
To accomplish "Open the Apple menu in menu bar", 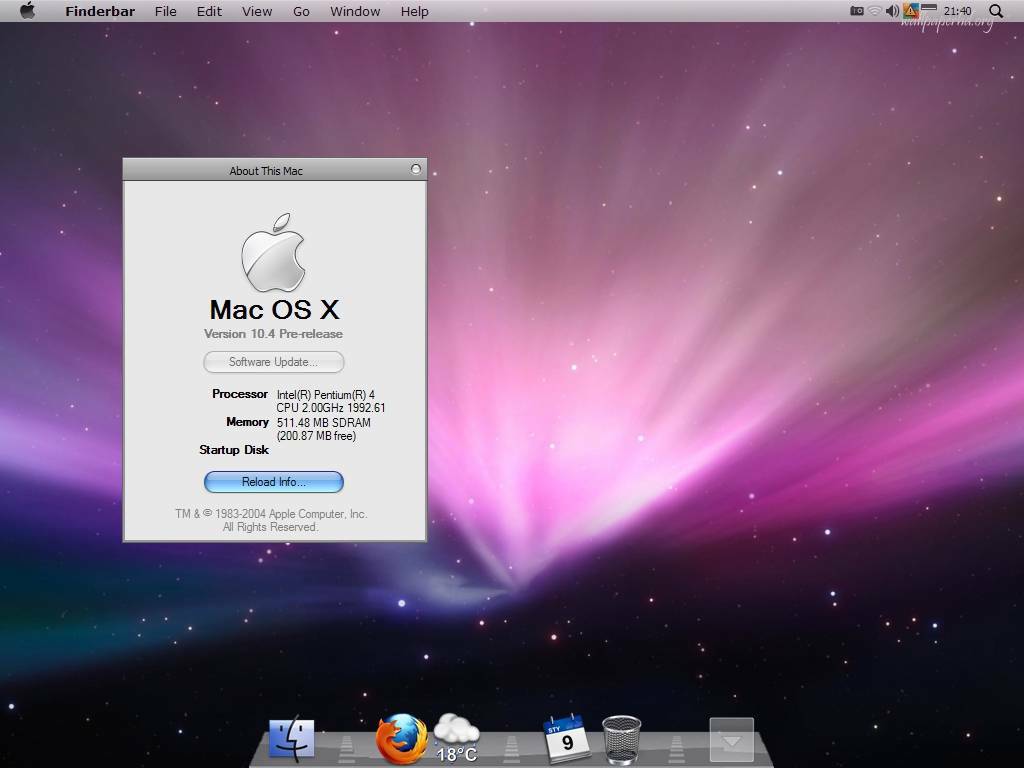I will 27,11.
